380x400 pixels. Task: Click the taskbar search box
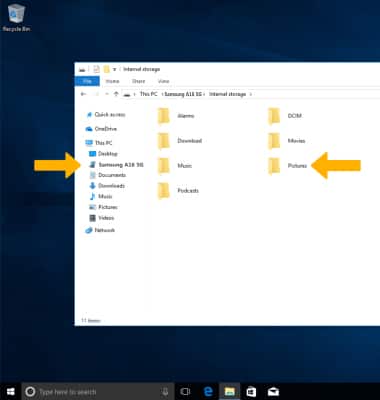click(98, 392)
